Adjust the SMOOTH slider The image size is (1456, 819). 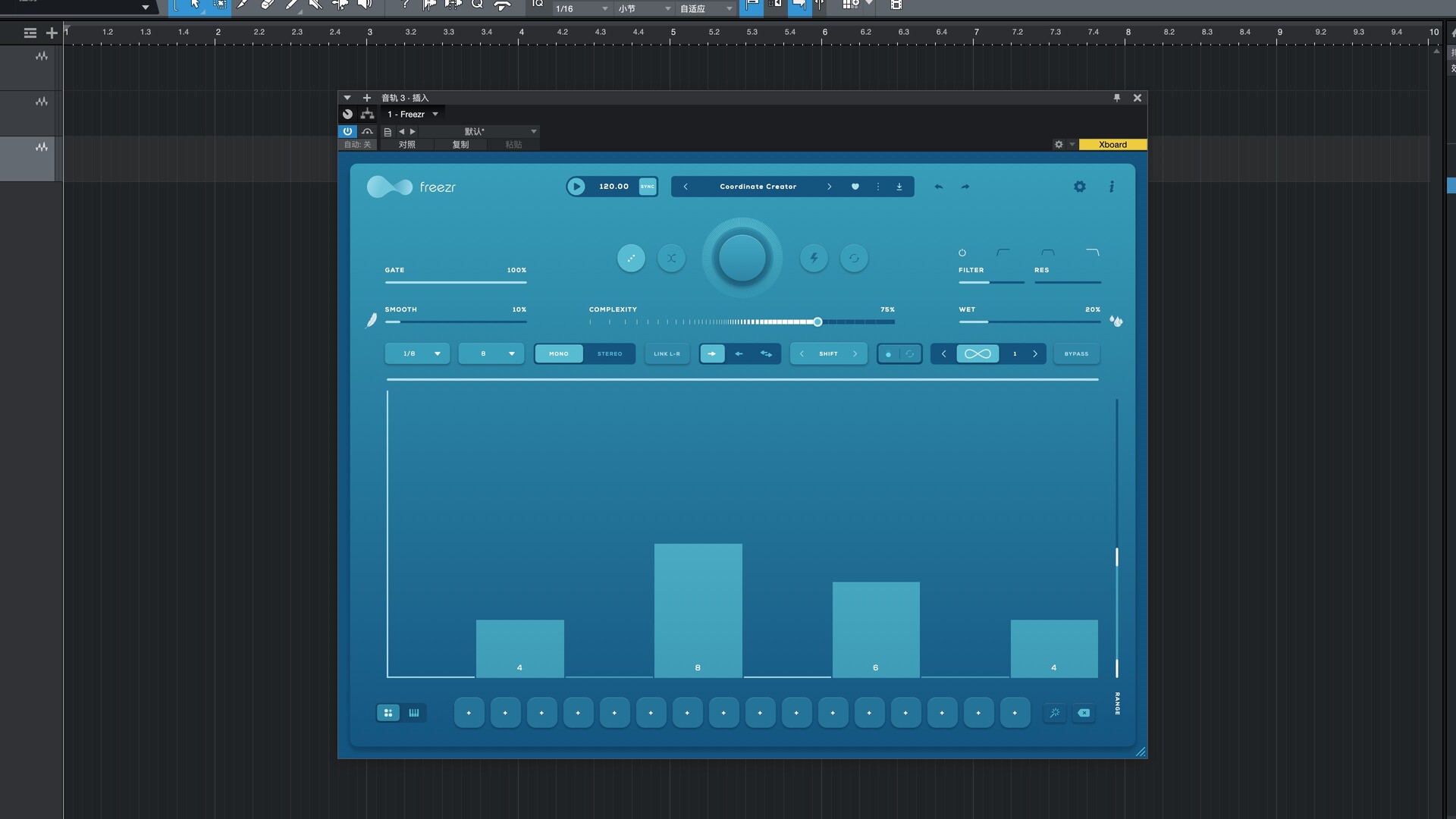point(456,322)
